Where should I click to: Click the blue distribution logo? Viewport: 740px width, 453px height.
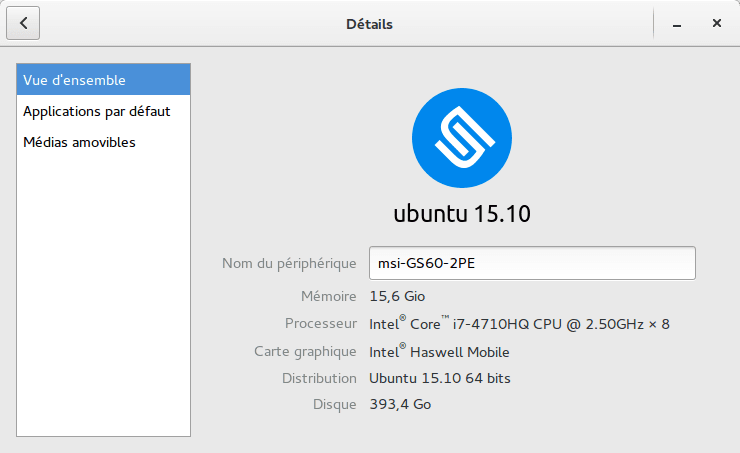click(x=462, y=138)
